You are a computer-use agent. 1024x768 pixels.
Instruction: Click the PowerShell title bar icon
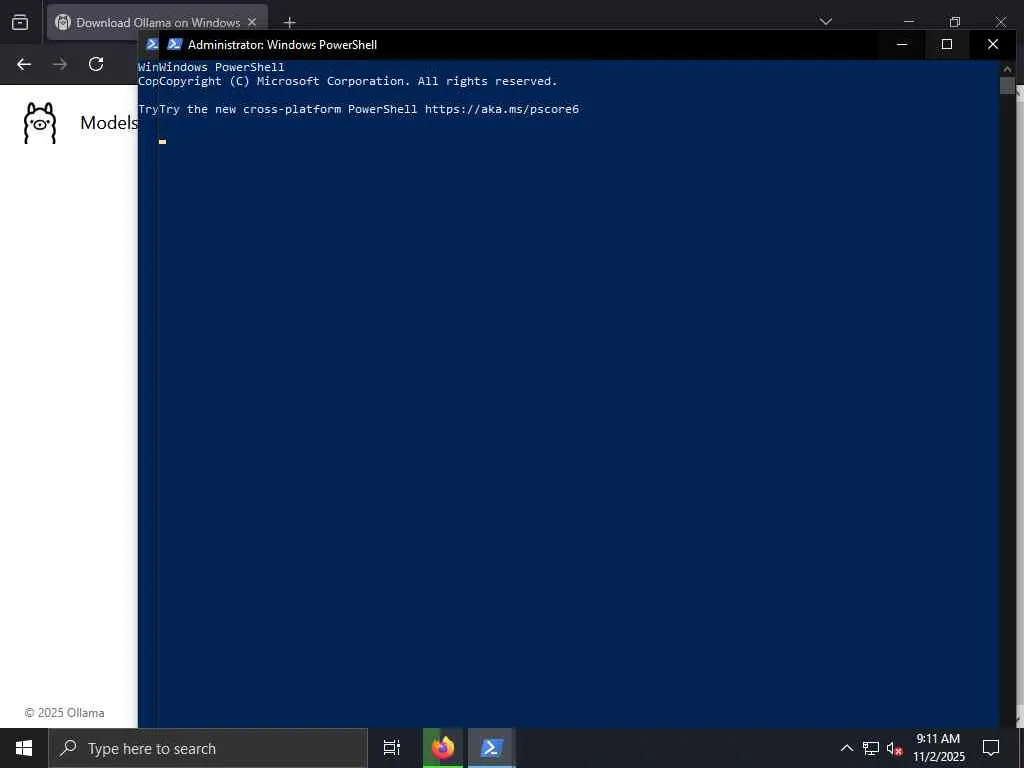point(174,44)
